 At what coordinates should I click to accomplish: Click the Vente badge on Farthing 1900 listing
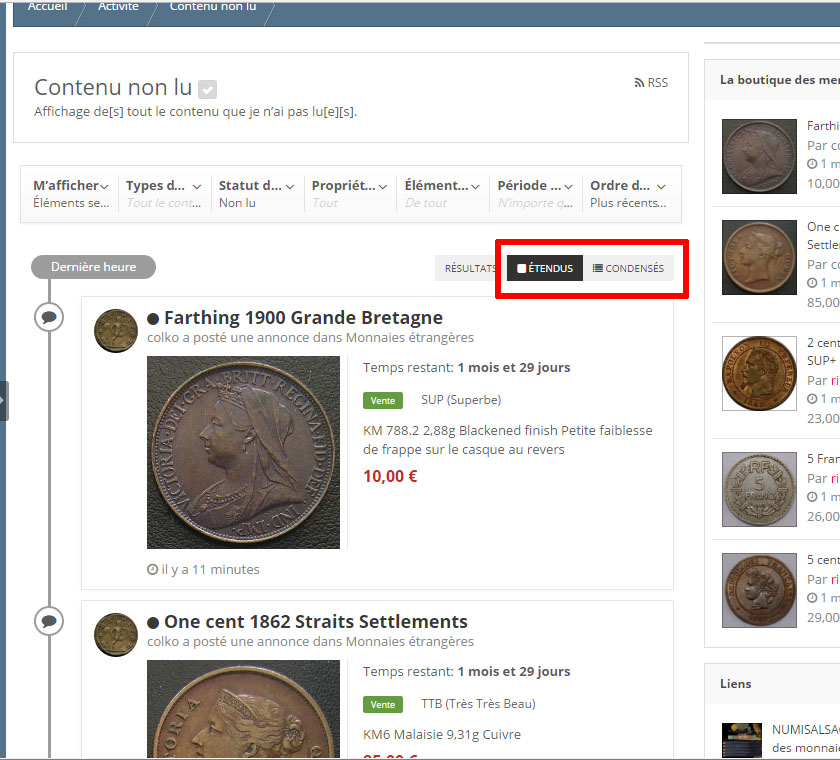point(382,401)
